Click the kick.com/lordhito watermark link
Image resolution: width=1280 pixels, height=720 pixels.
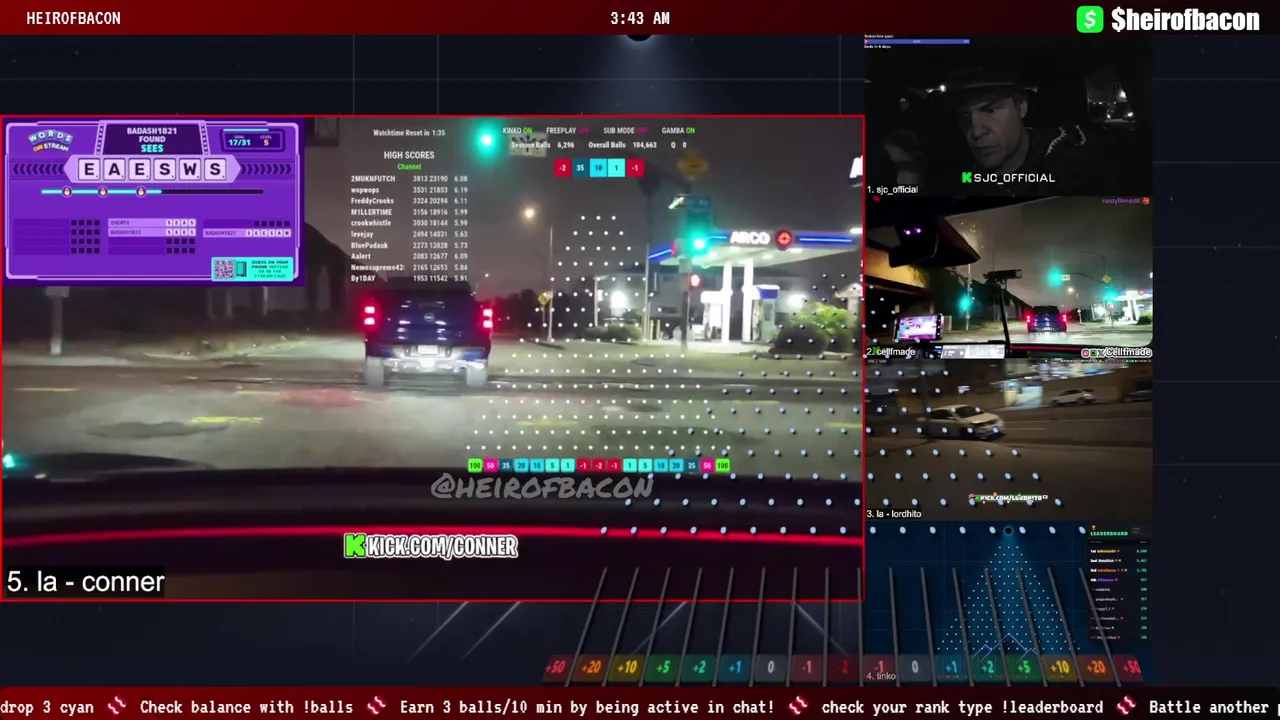pyautogui.click(x=1009, y=498)
